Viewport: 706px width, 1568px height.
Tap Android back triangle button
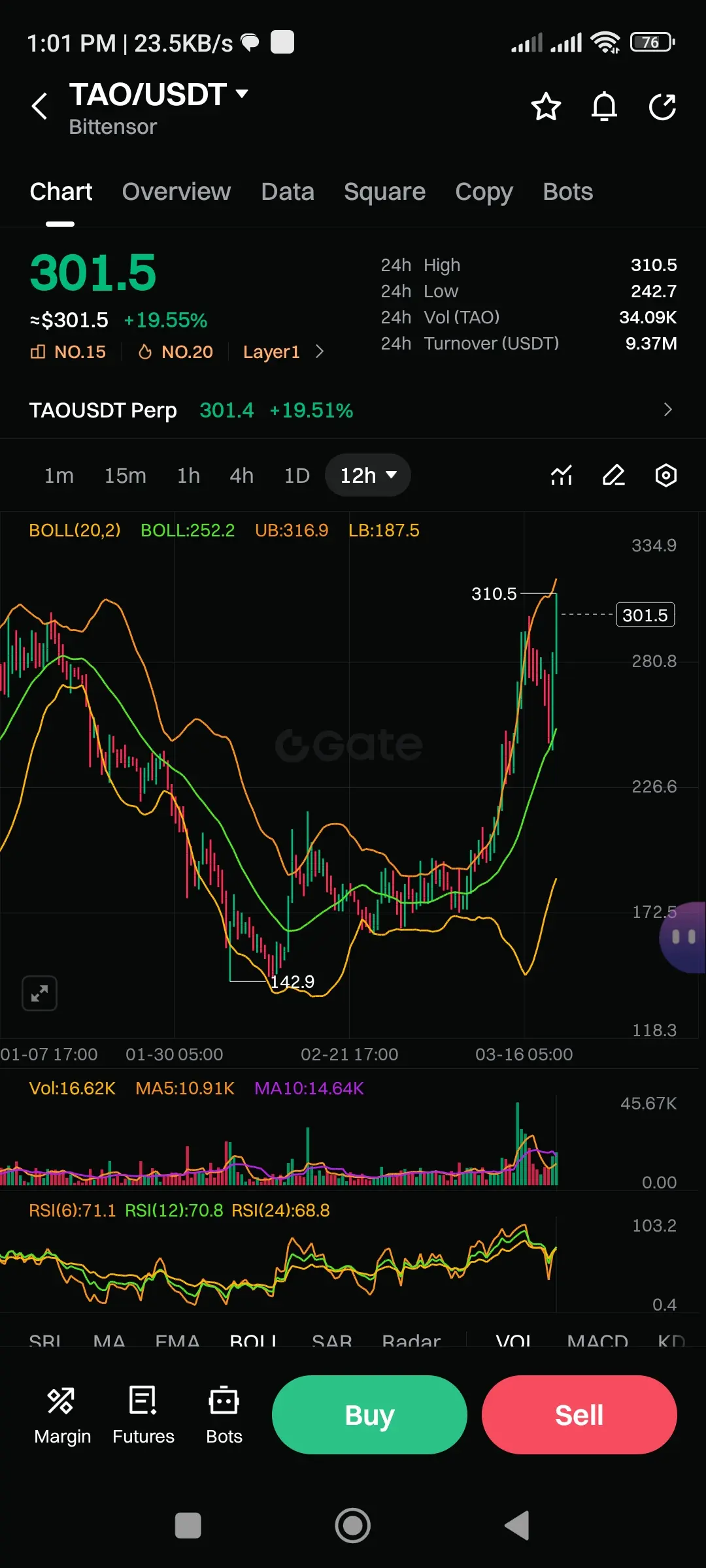(x=517, y=1526)
